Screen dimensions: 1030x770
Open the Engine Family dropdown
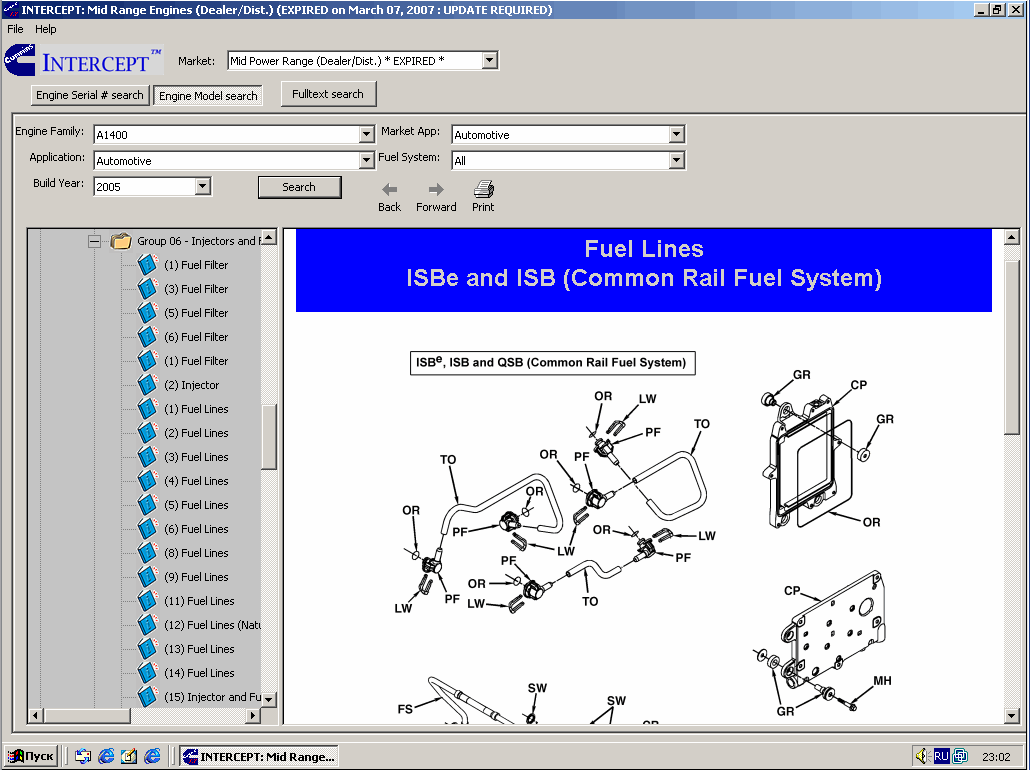click(366, 135)
